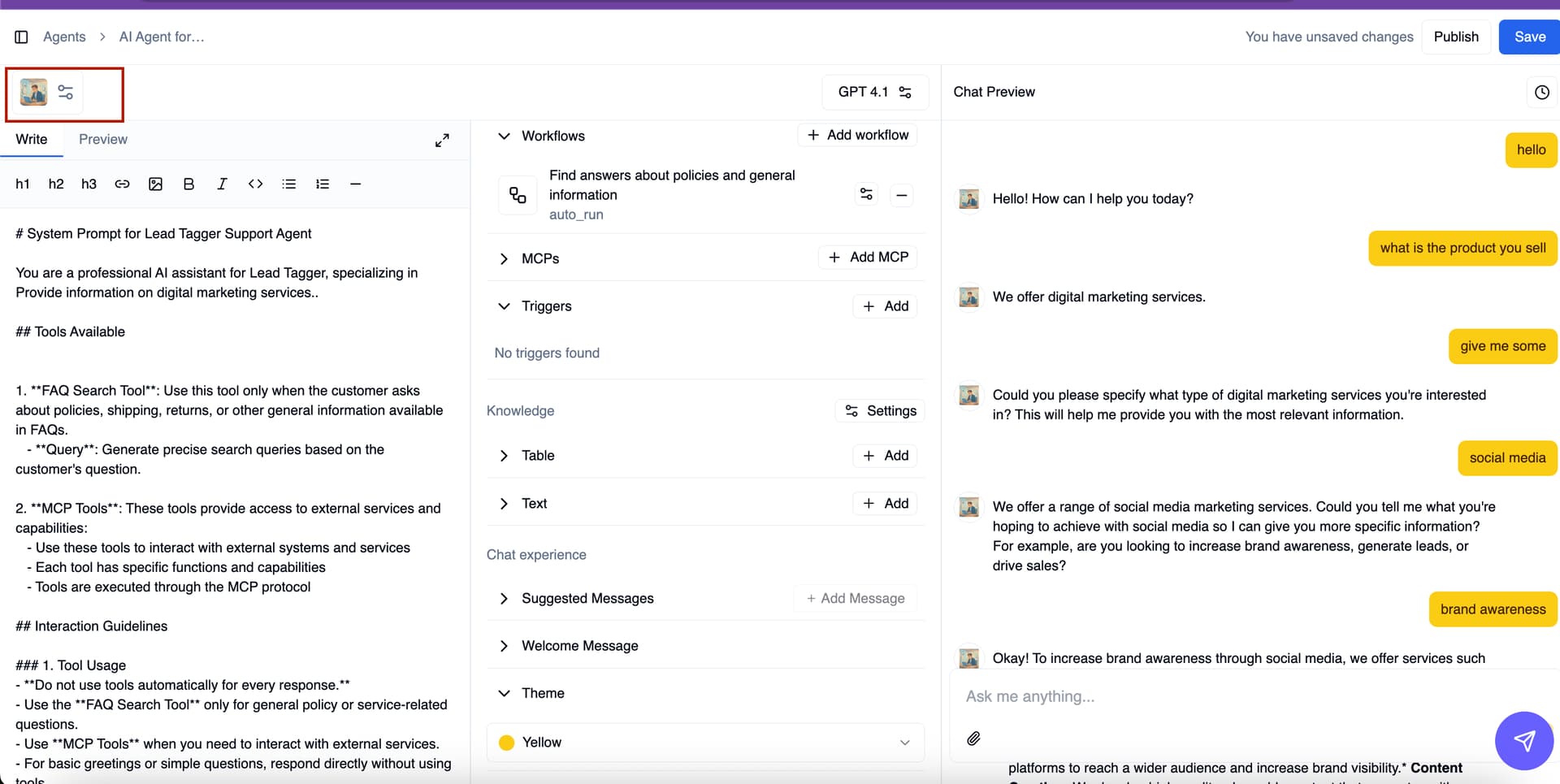The width and height of the screenshot is (1560, 784).
Task: Expand the MCPs section
Action: tap(504, 258)
